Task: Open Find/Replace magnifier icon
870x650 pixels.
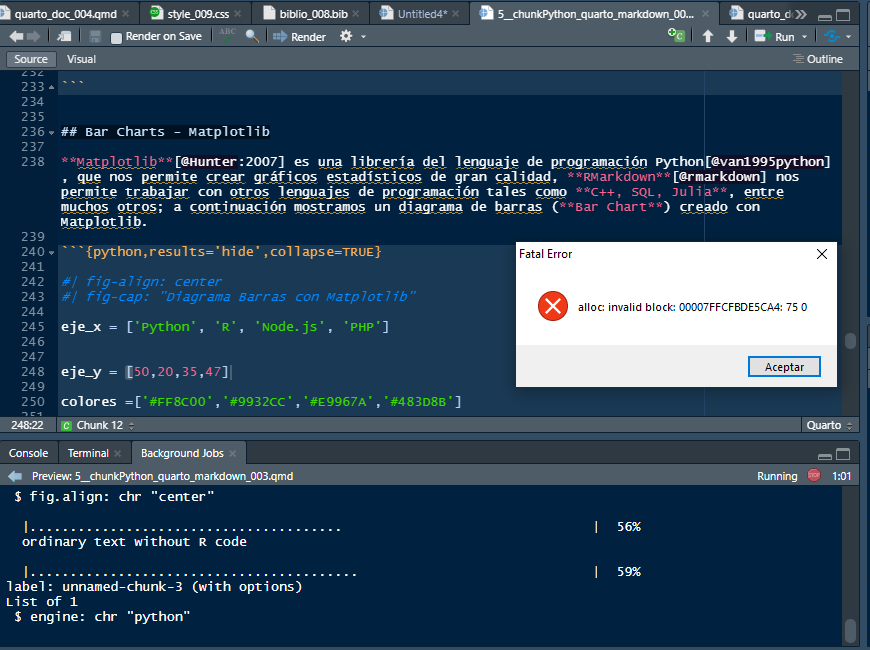Action: click(252, 37)
